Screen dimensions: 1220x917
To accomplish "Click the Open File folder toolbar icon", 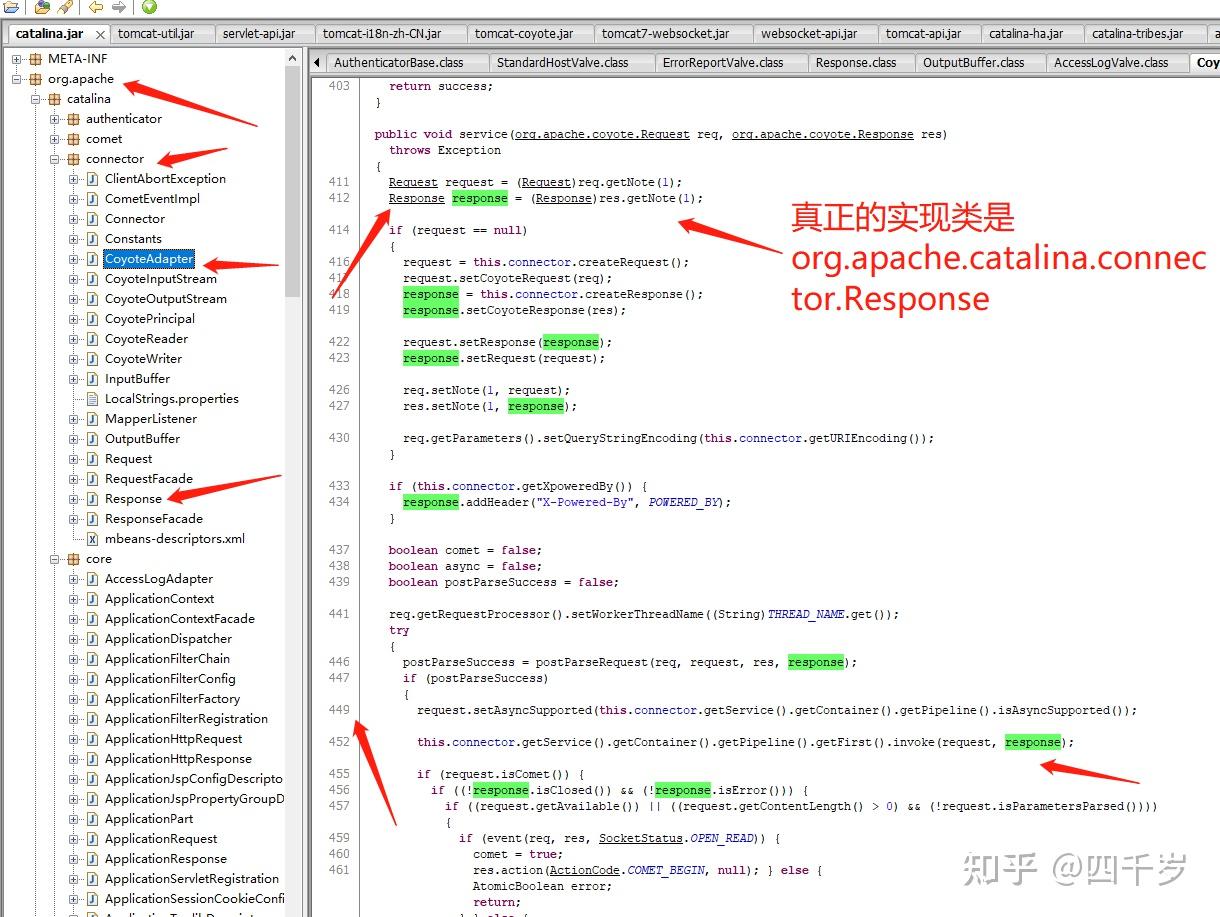I will 10,8.
